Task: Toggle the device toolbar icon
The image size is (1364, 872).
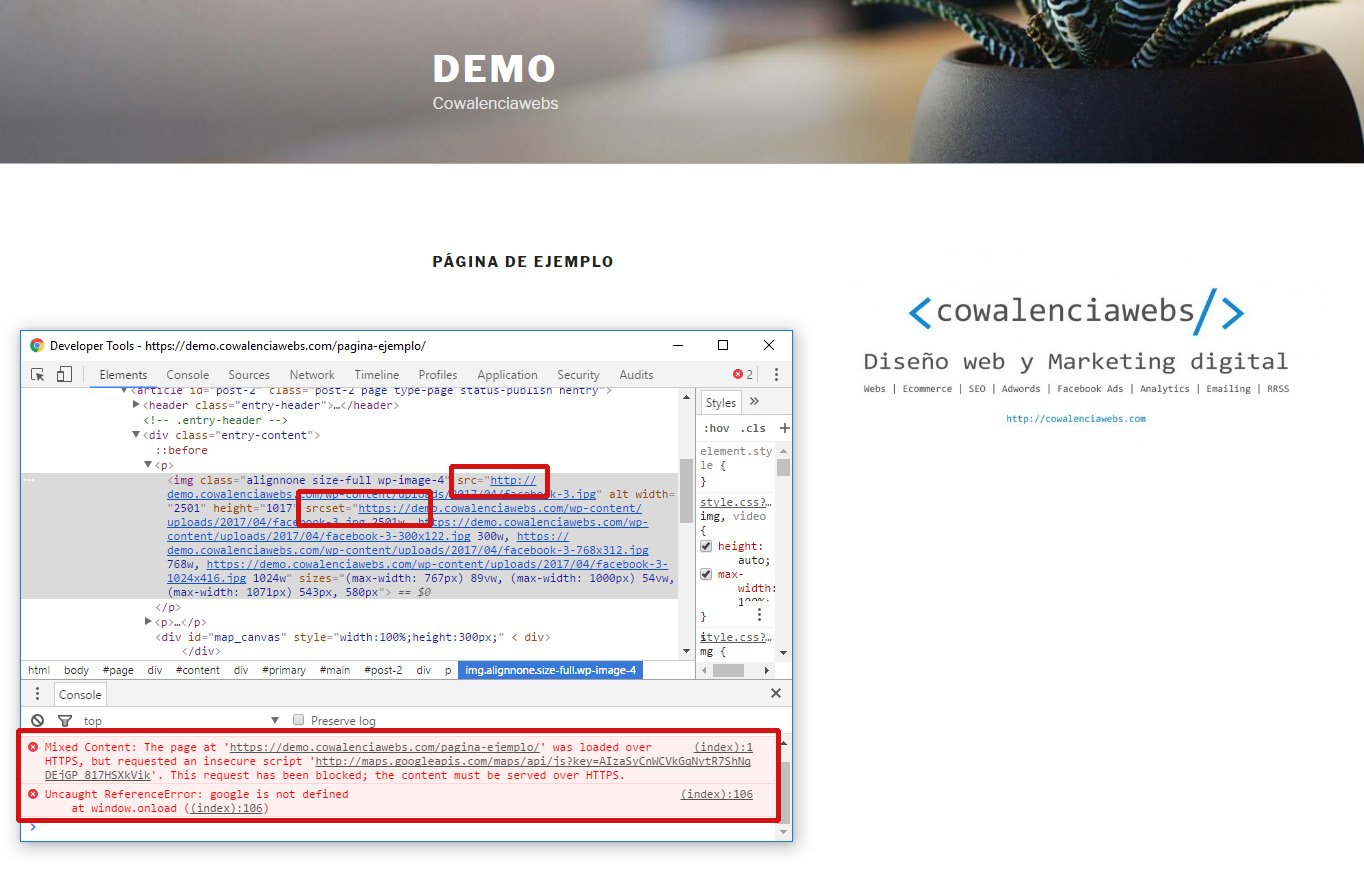Action: coord(64,375)
